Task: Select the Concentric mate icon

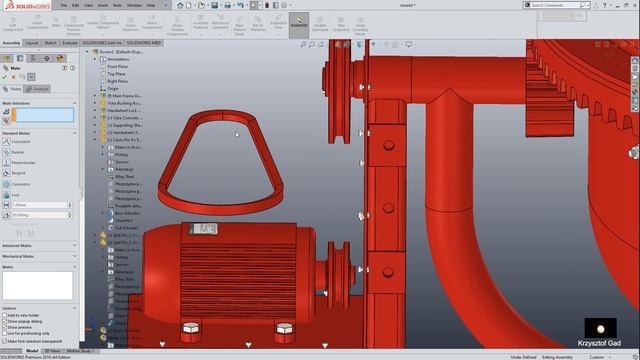Action: point(6,184)
